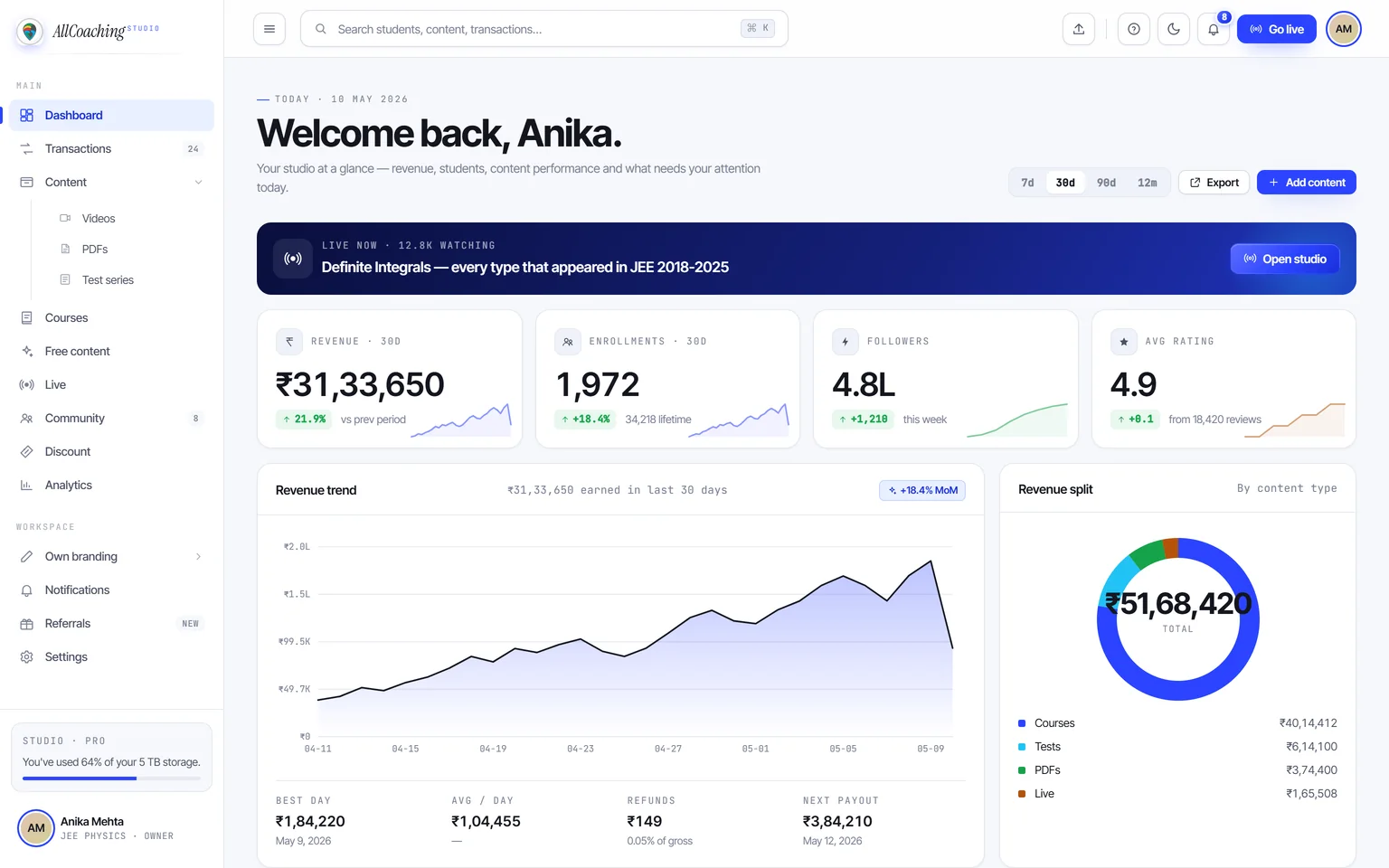This screenshot has width=1389, height=868.
Task: Click the Go live button
Action: coord(1277,29)
